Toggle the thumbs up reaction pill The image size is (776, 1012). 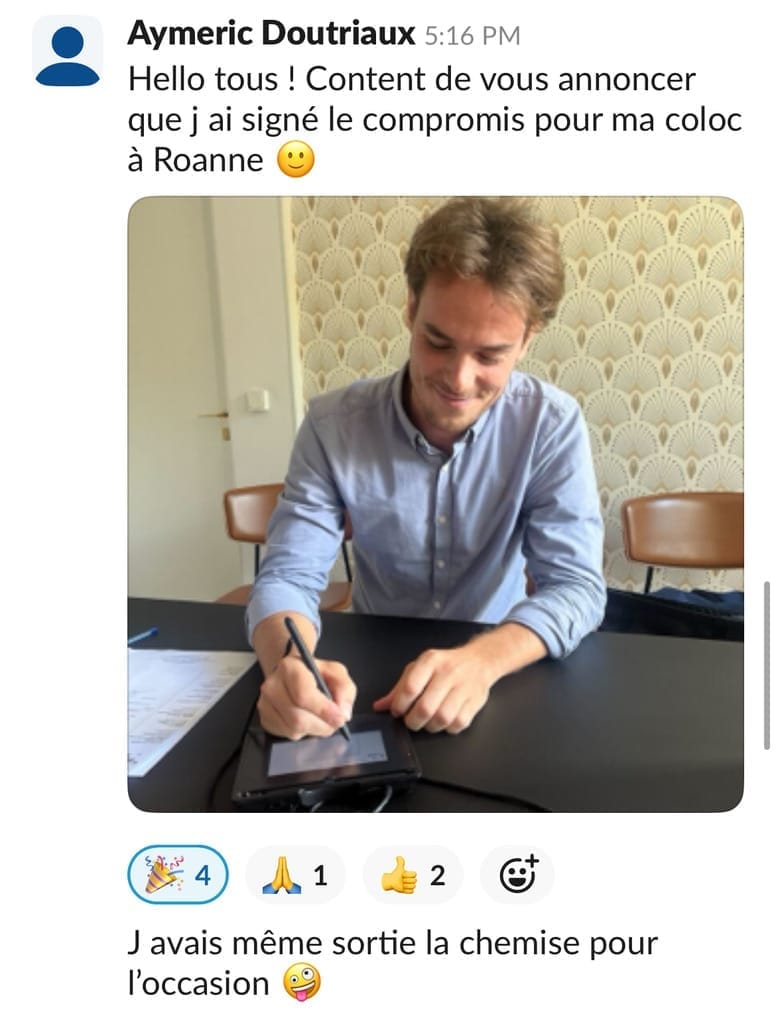413,875
